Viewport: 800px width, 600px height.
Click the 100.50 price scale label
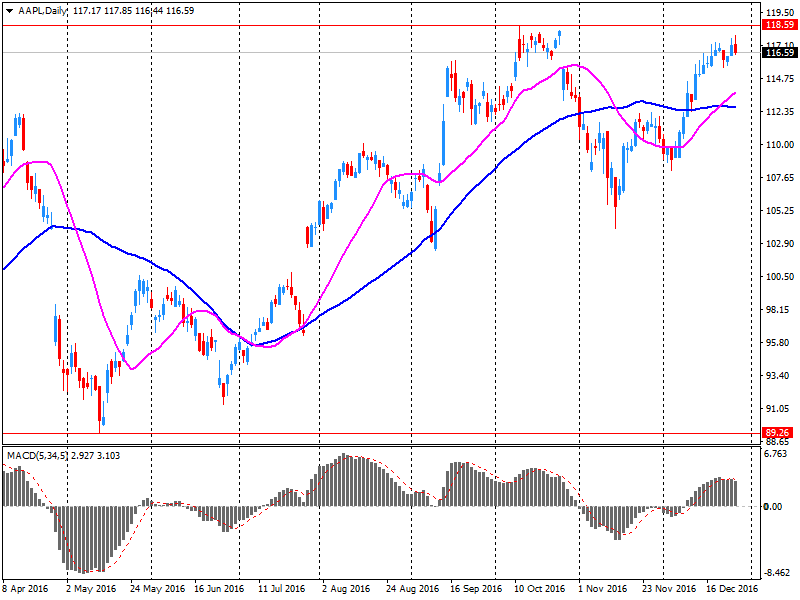click(778, 277)
